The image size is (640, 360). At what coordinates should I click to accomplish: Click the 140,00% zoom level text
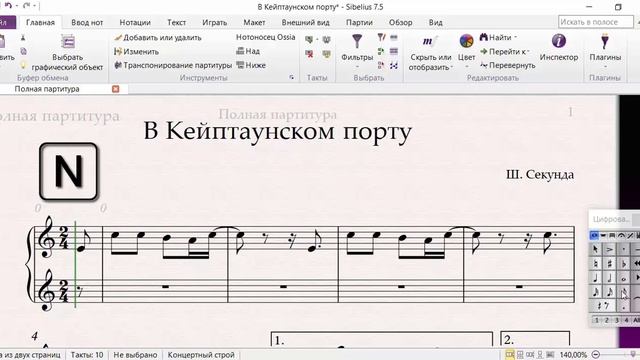point(573,355)
